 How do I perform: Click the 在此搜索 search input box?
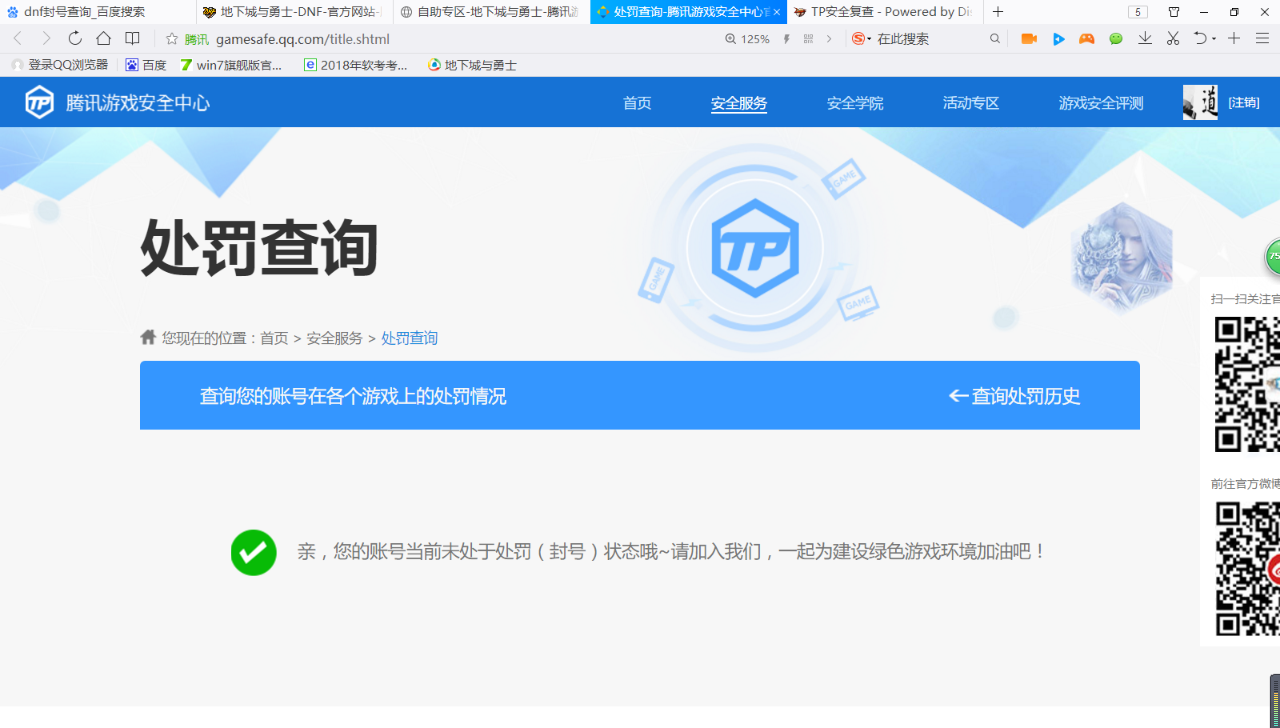pyautogui.click(x=930, y=39)
